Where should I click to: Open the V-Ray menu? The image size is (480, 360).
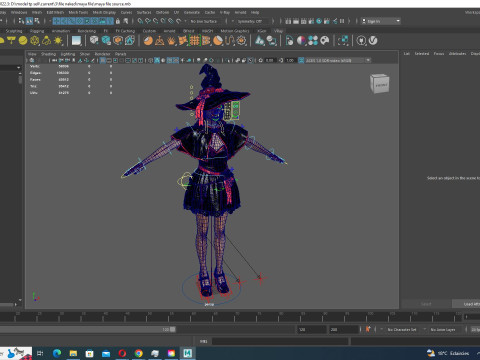[x=225, y=12]
